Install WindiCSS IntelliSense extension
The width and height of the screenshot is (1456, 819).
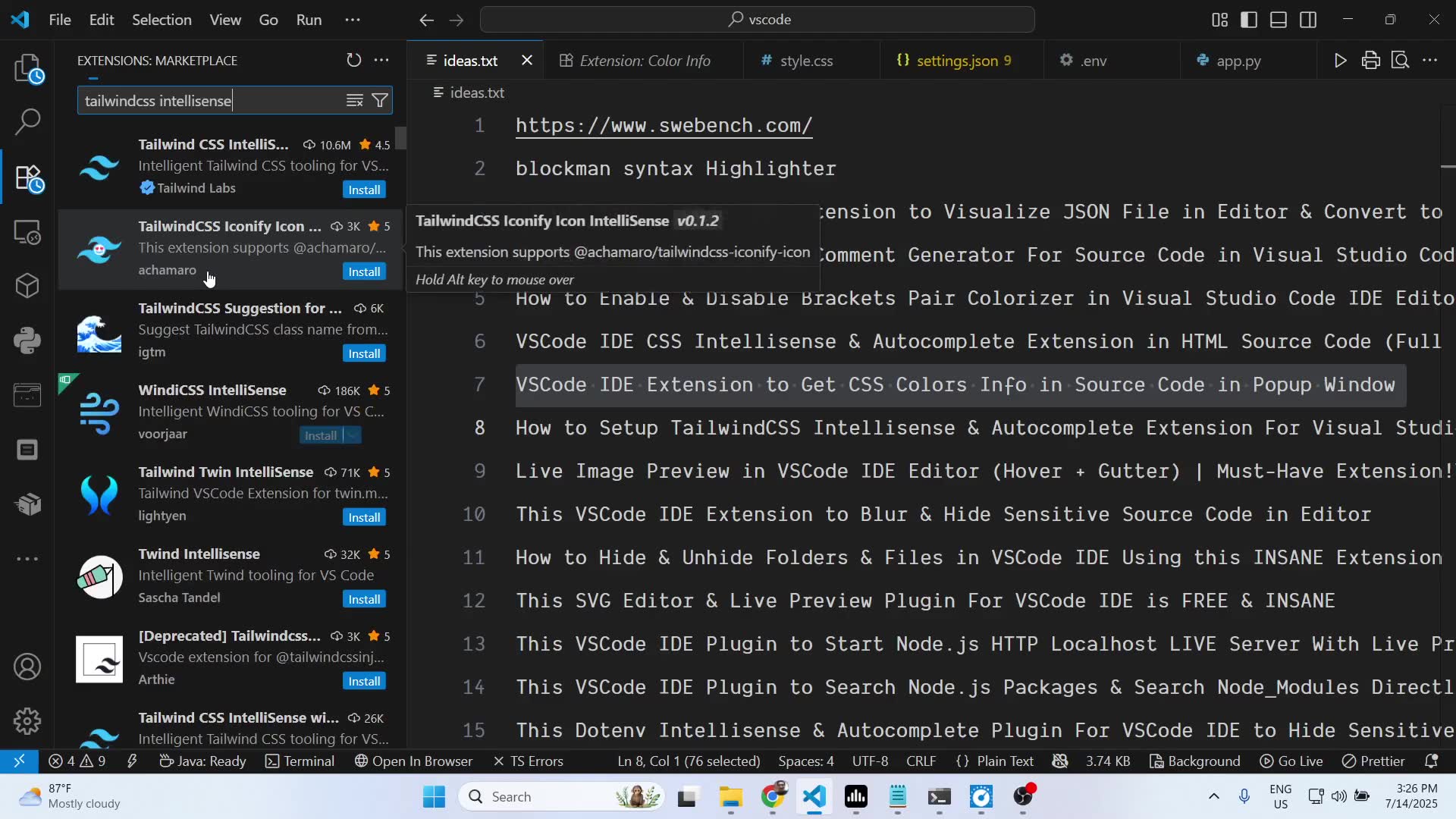[321, 435]
